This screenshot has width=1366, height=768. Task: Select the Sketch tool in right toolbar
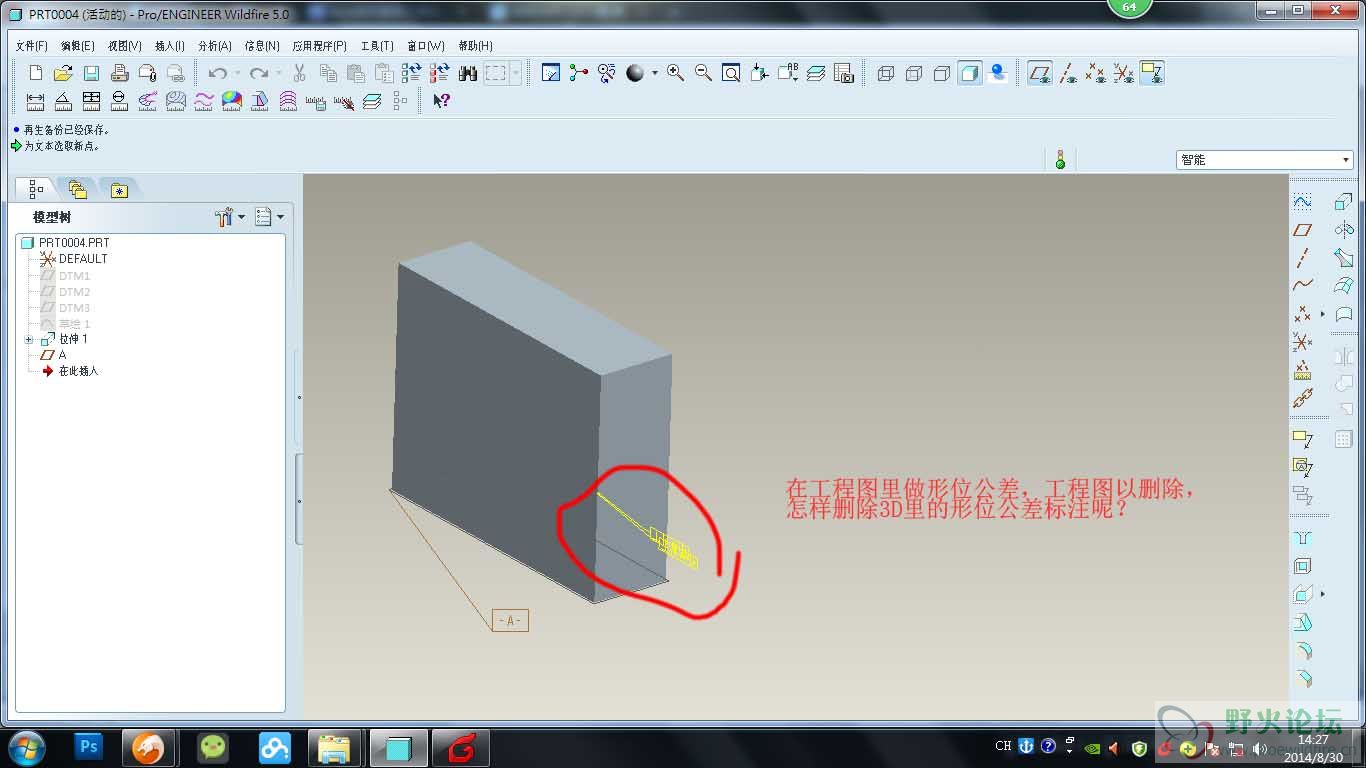[1302, 202]
